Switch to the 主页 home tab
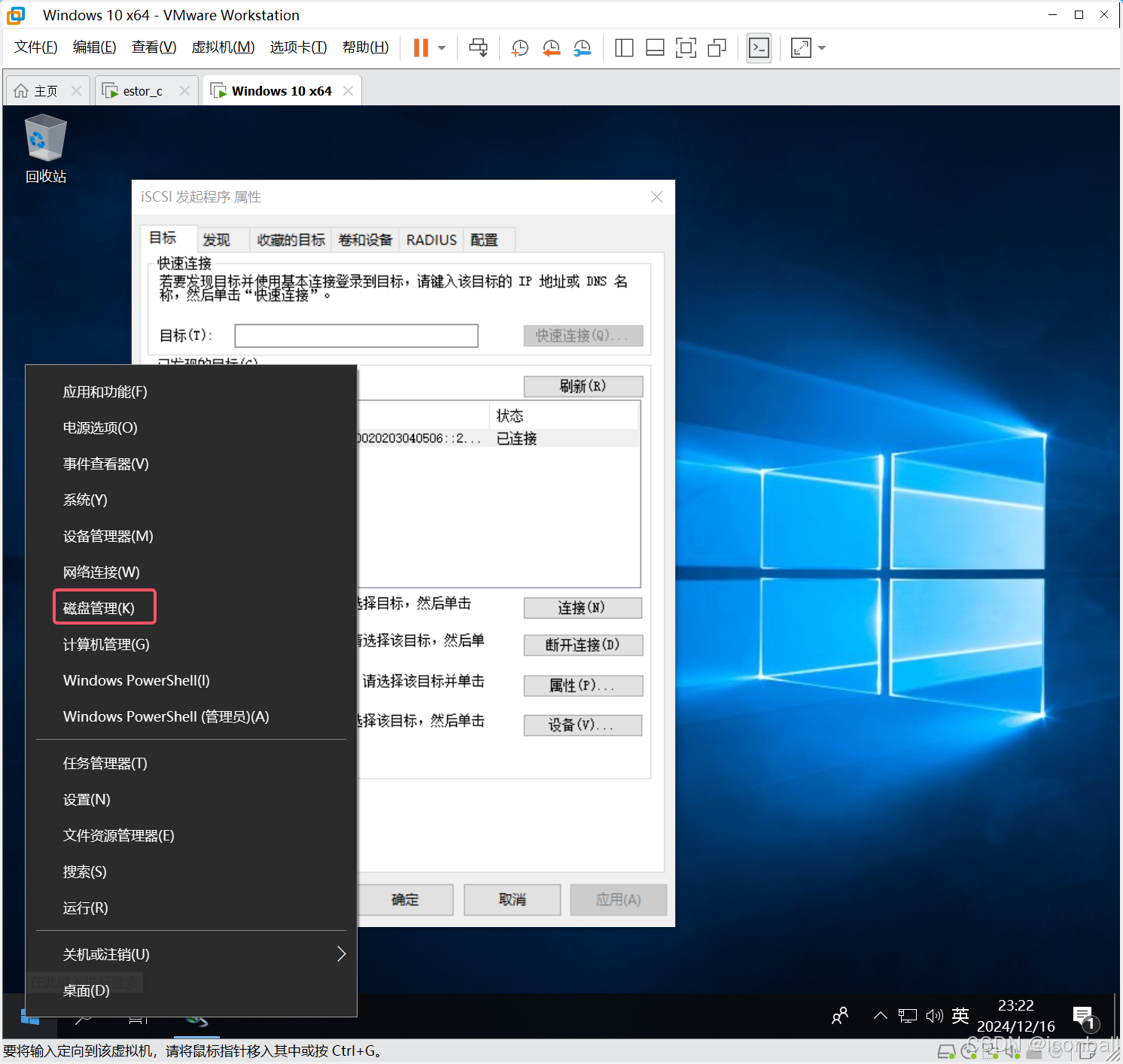Screen dimensions: 1123x1064 coord(45,91)
